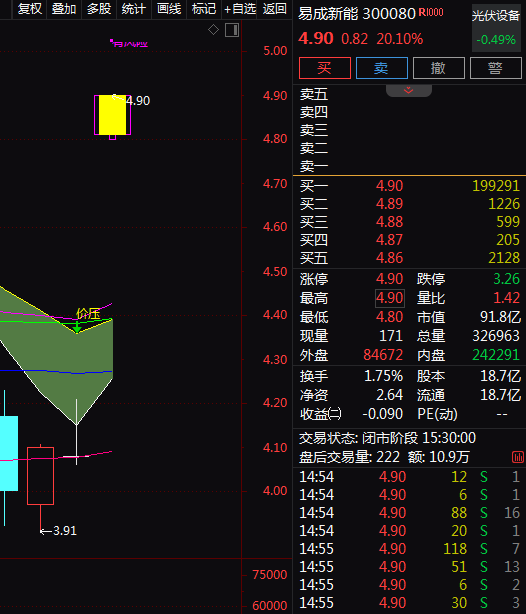Click price change 20.10% in header
This screenshot has width=526, height=614.
tap(399, 39)
